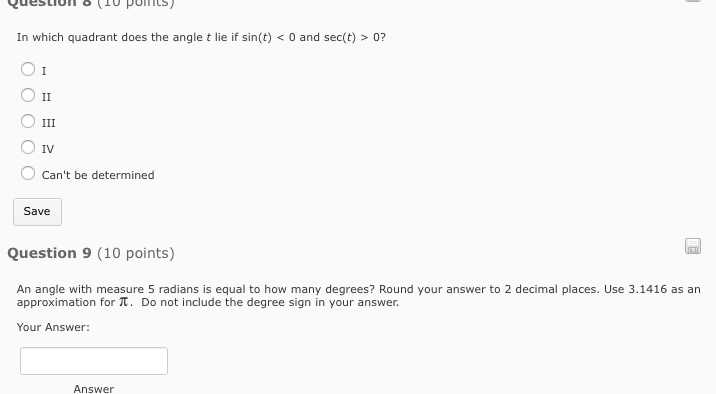This screenshot has height=394, width=716.
Task: Choose the radio button for quadrant III
Action: (28, 121)
